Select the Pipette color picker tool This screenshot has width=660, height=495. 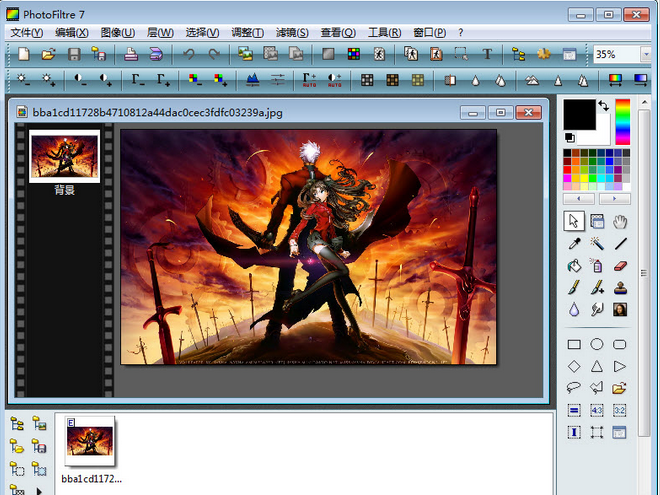tap(574, 243)
